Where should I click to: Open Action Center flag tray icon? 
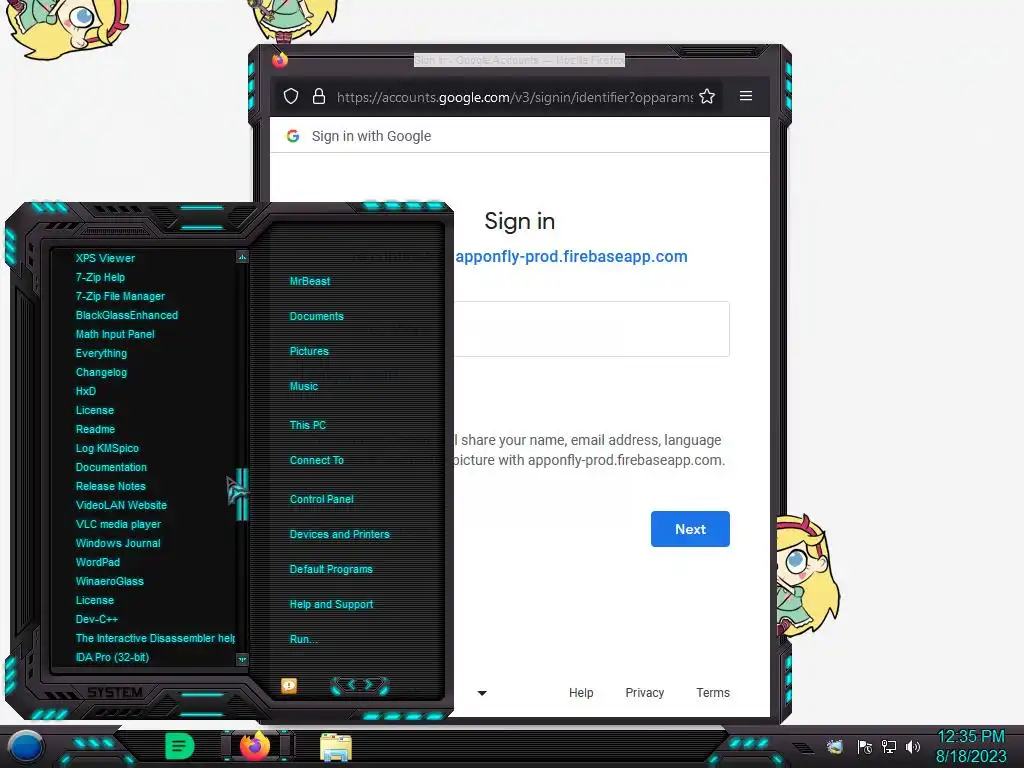click(865, 746)
